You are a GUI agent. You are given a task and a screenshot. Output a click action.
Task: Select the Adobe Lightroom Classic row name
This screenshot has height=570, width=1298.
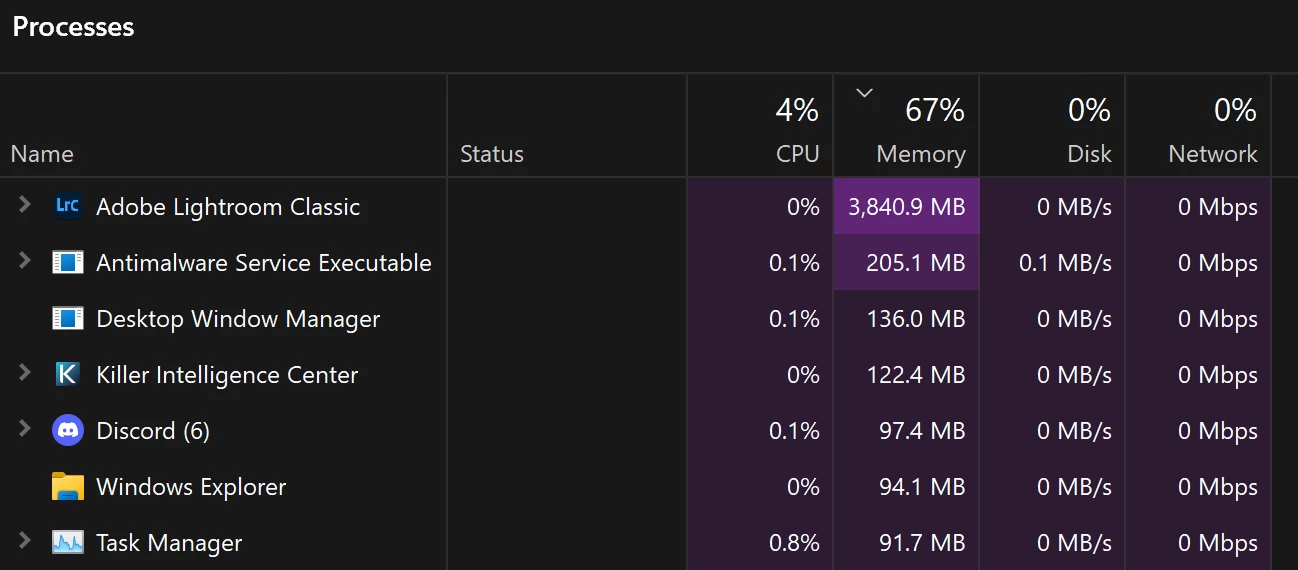[x=228, y=207]
